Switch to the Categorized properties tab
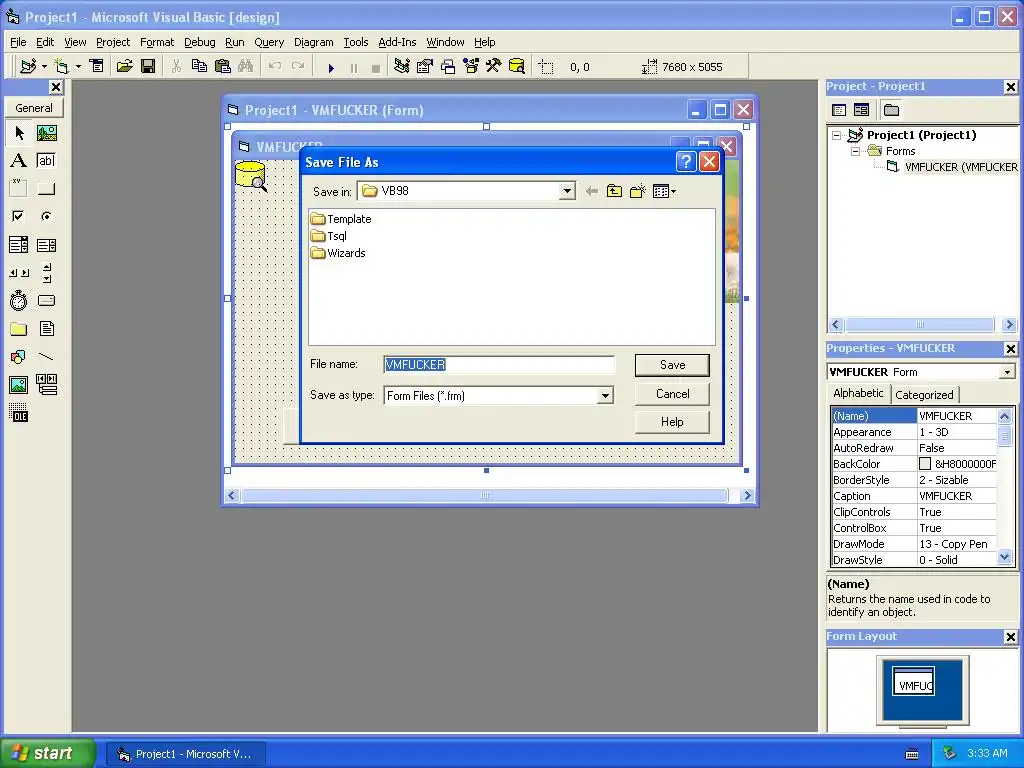Screen dimensions: 1024x768 924,394
